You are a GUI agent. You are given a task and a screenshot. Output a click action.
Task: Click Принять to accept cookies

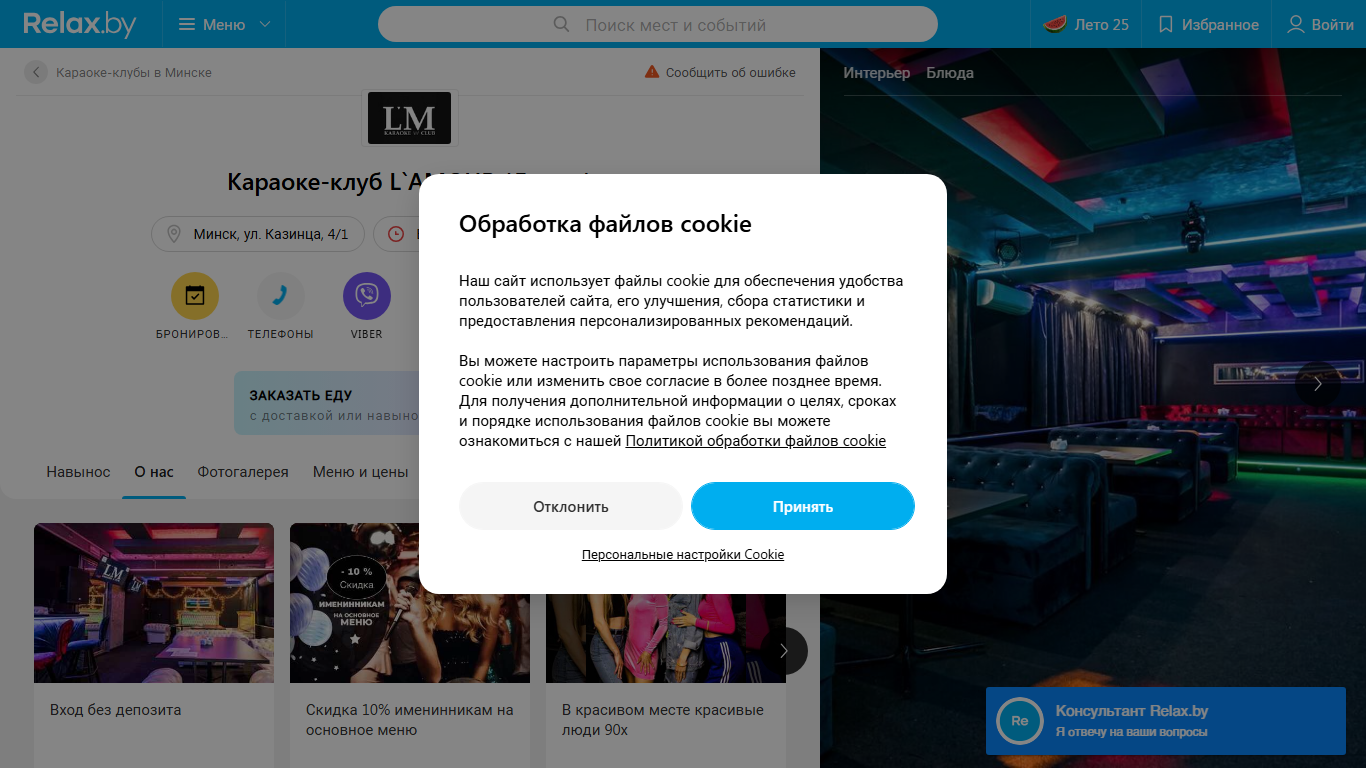(x=803, y=506)
